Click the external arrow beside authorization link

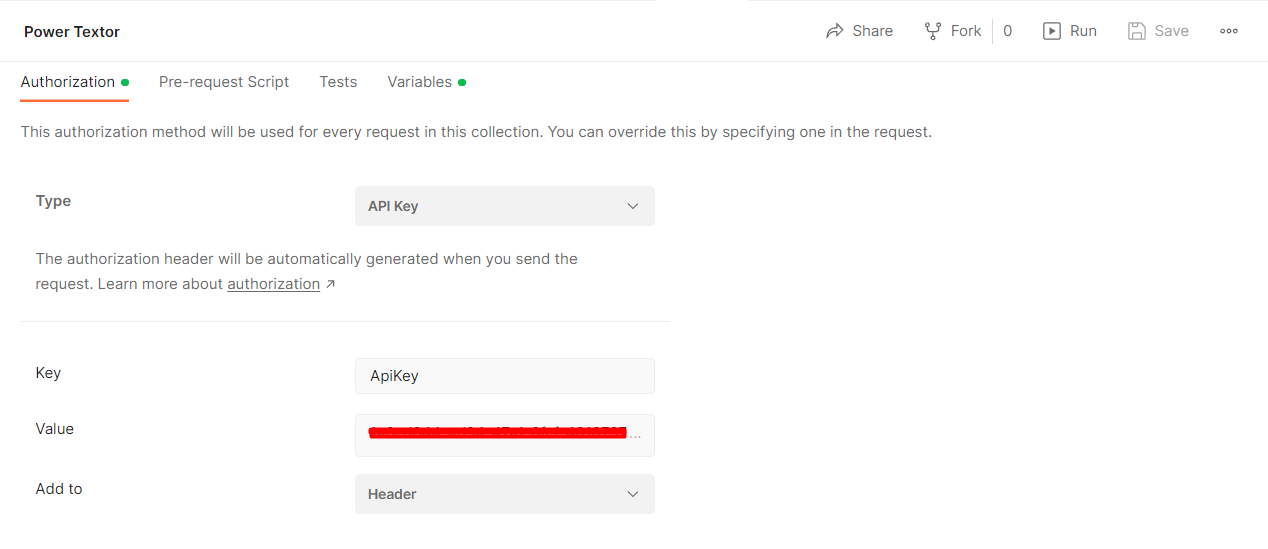coord(331,285)
